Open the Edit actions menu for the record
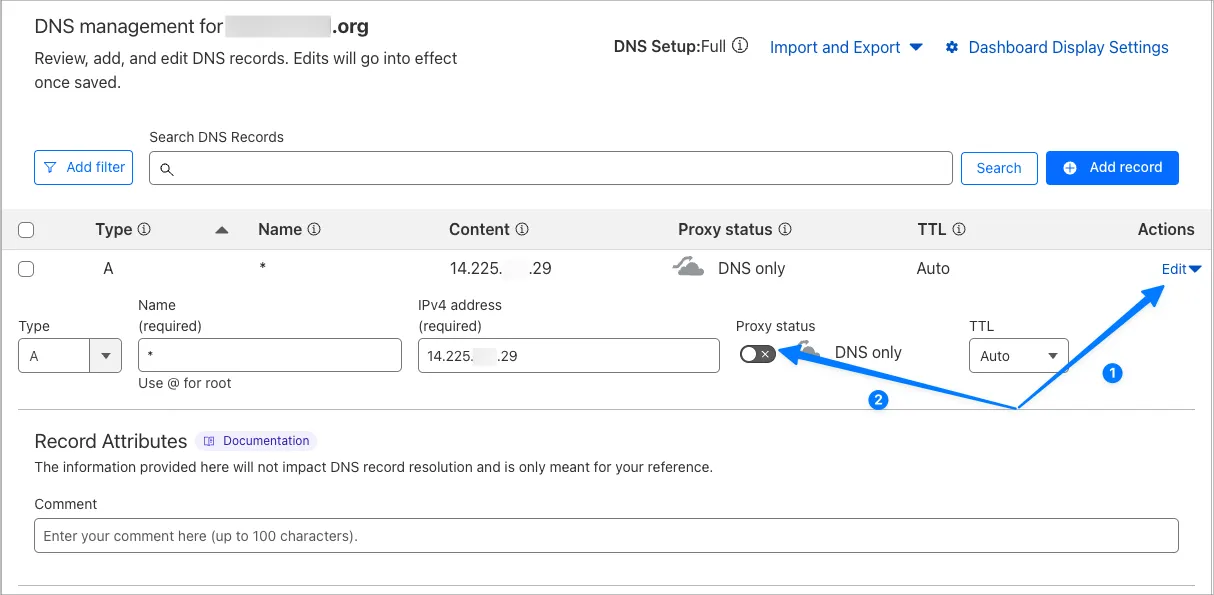1214x595 pixels. point(1181,268)
